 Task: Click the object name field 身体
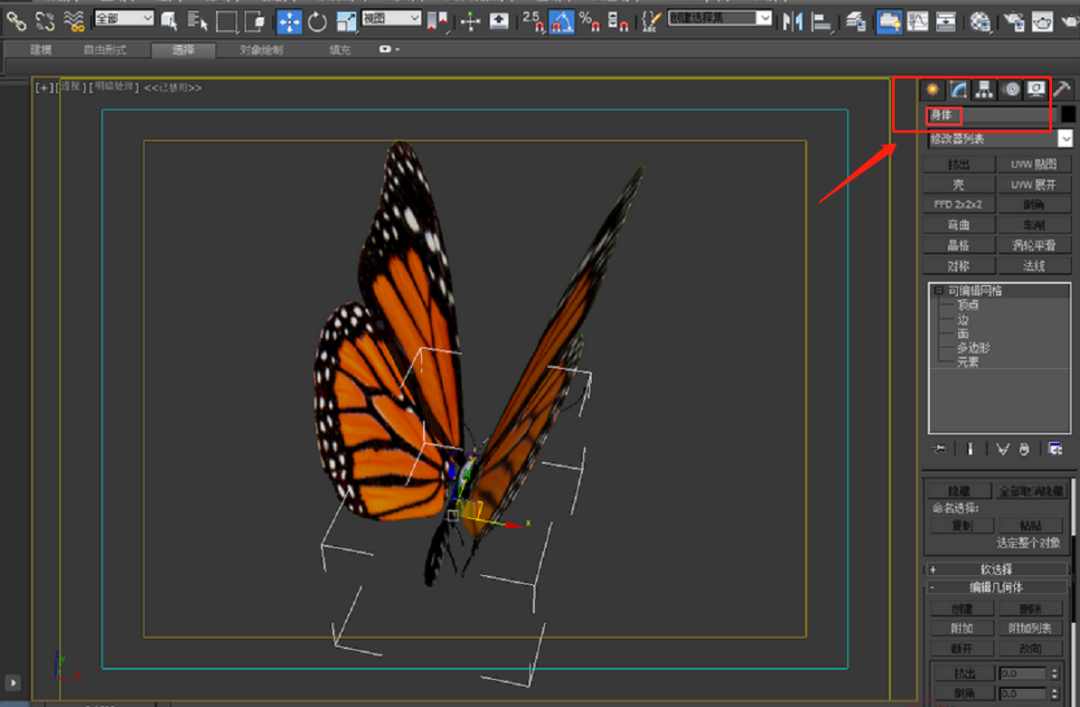[x=991, y=115]
